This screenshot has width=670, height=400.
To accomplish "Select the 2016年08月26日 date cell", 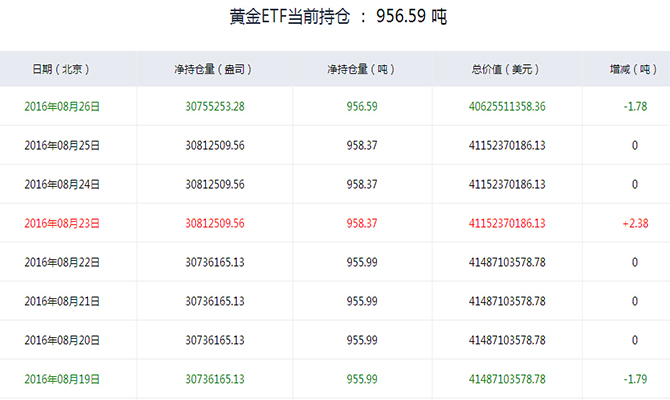I will pos(62,106).
